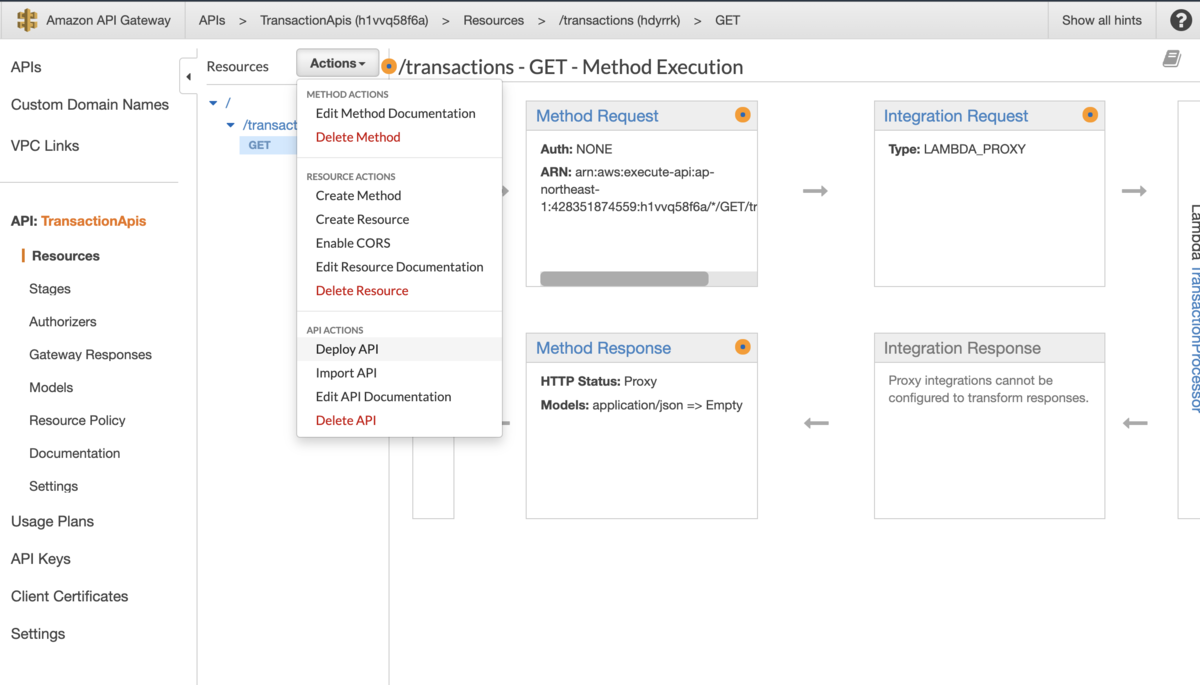Viewport: 1200px width, 685px height.
Task: Open the help question mark icon
Action: pyautogui.click(x=1180, y=20)
